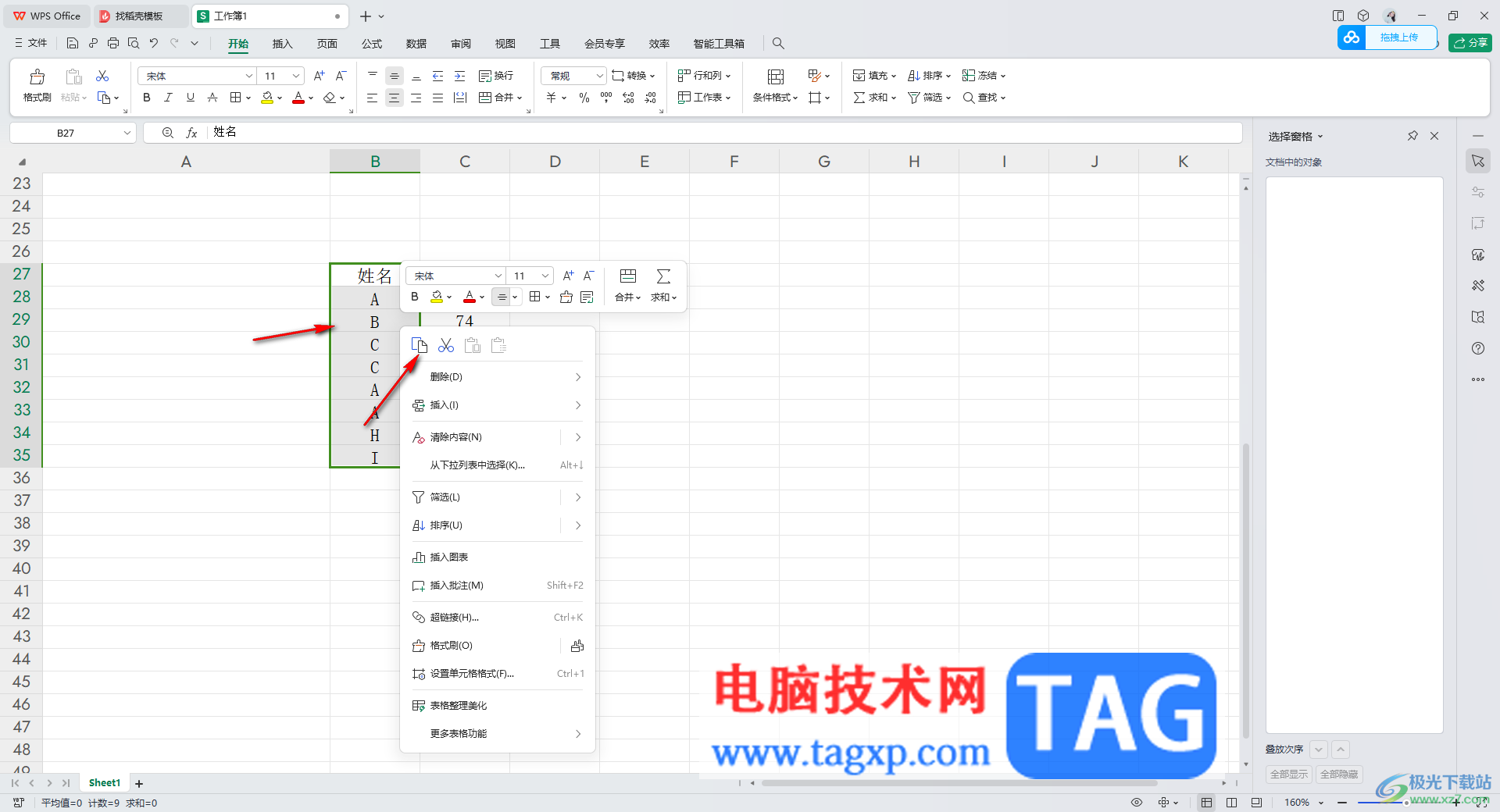Click the Underline button in ribbon
Screen dimensions: 1500x812
pos(190,98)
